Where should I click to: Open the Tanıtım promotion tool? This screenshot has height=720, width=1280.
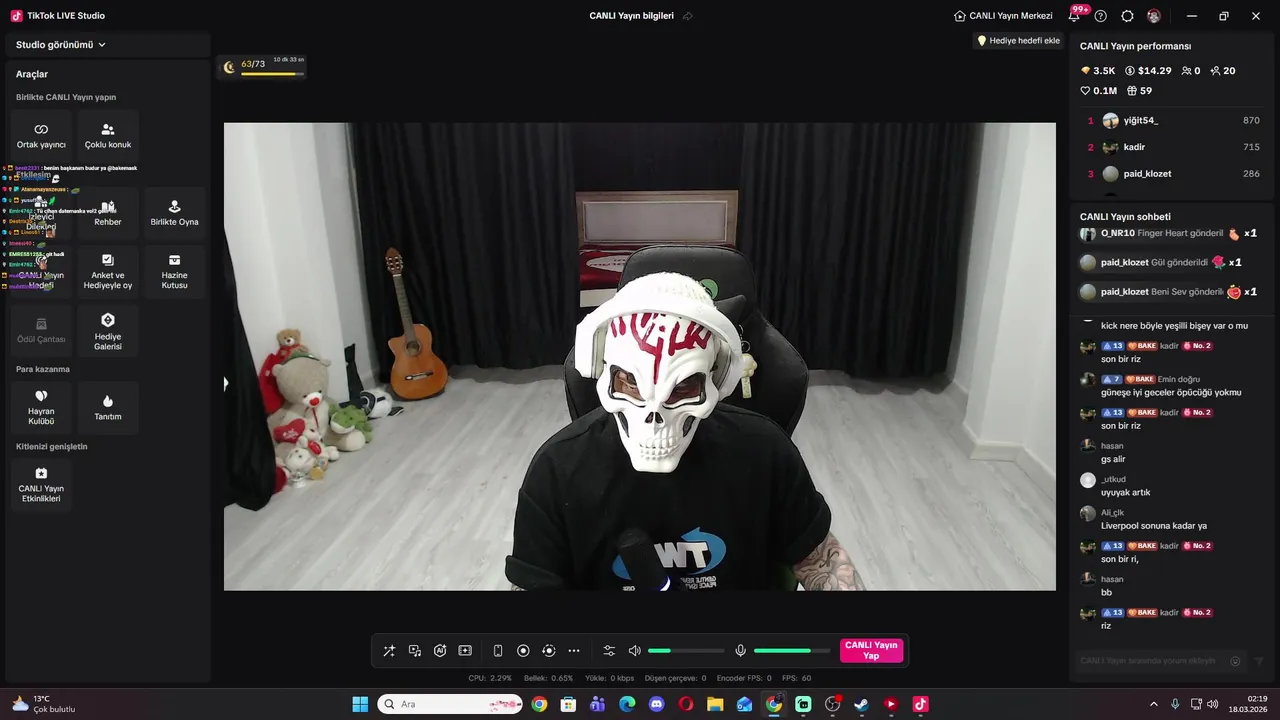coord(108,406)
